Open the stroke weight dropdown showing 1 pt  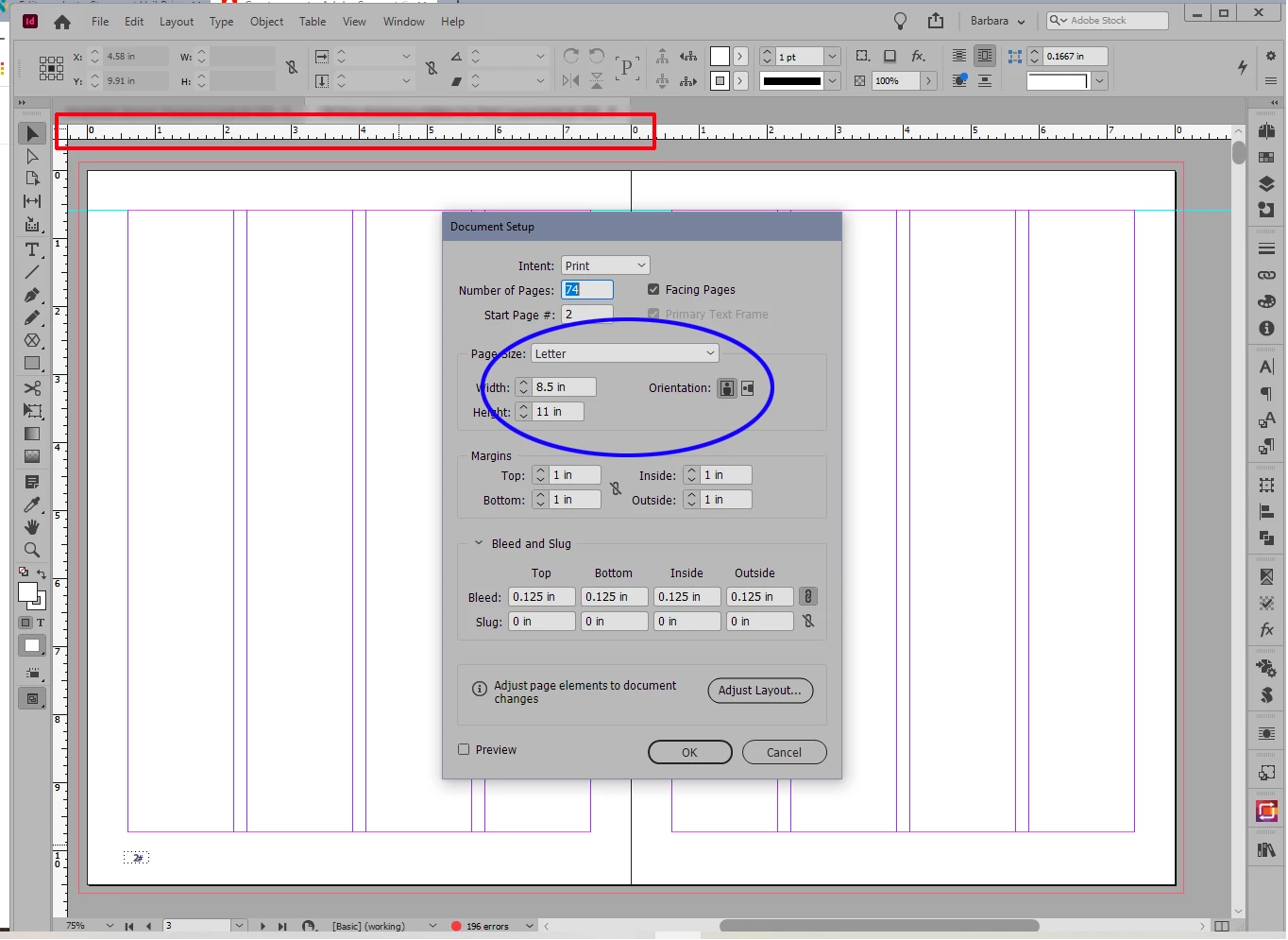coord(832,57)
